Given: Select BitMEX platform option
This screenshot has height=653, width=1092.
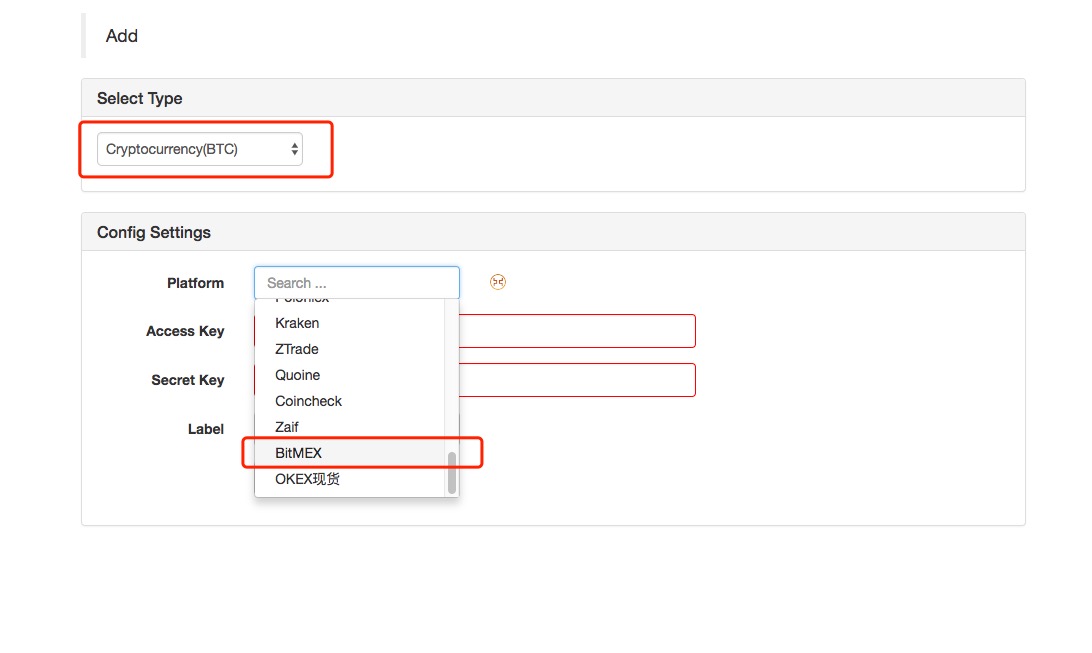Looking at the screenshot, I should pyautogui.click(x=350, y=453).
